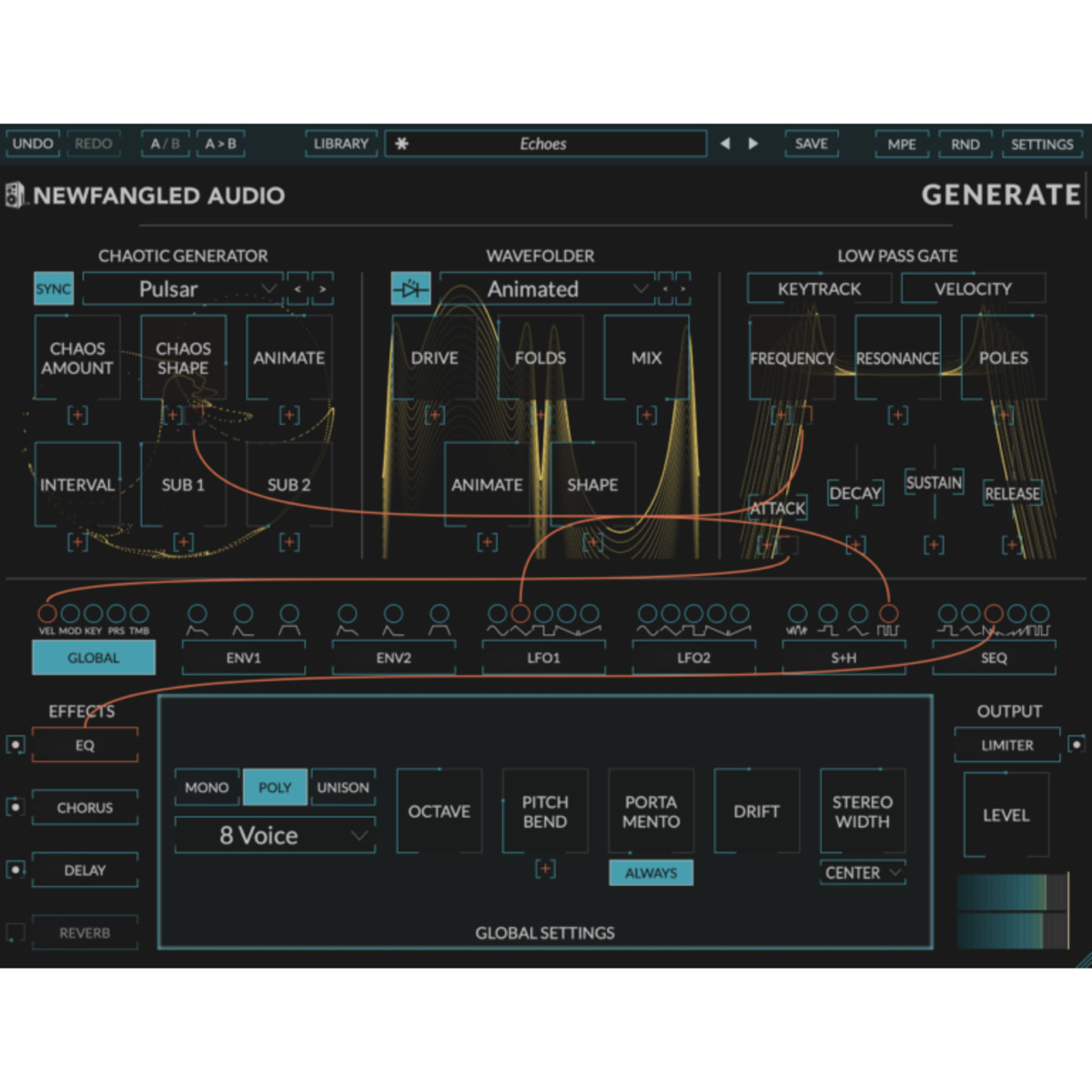Open the modulation assign [+] under Chaos Amount
This screenshot has width=1092, height=1092.
click(x=78, y=414)
